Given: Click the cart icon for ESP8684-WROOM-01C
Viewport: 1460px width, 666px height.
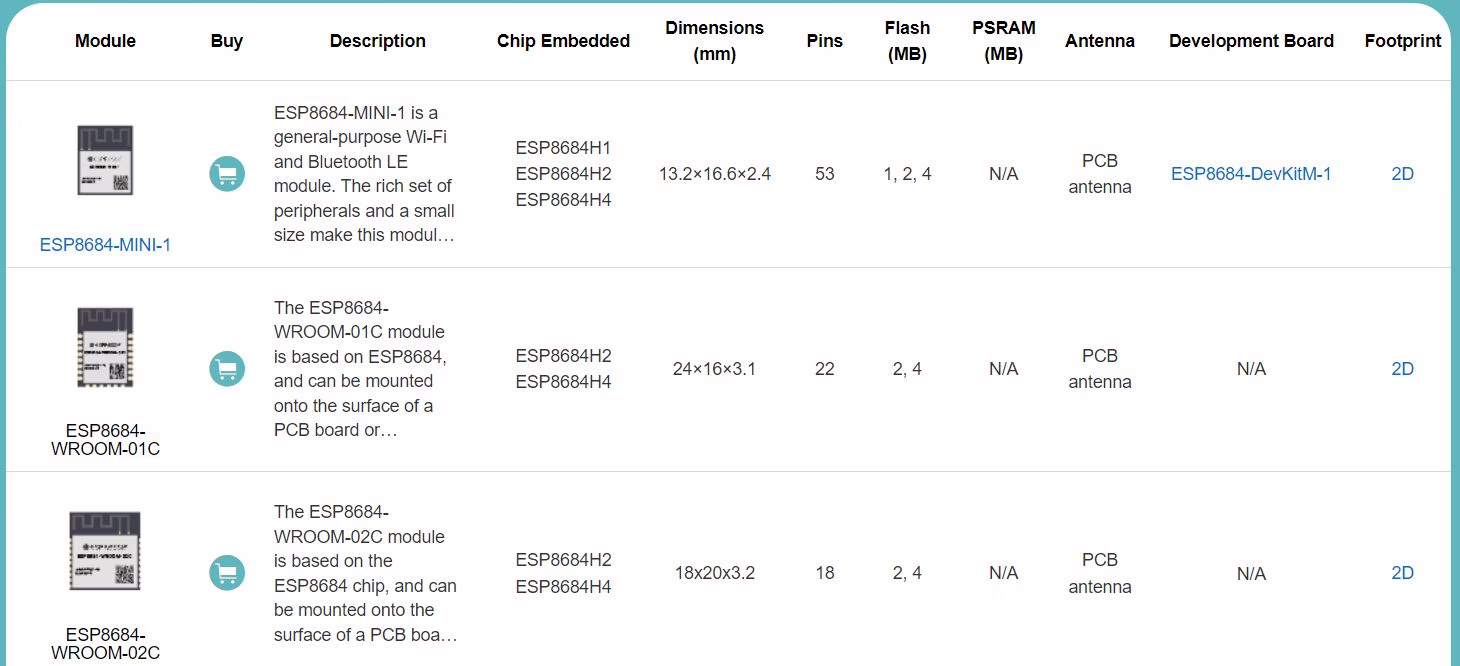Looking at the screenshot, I should click(x=227, y=369).
